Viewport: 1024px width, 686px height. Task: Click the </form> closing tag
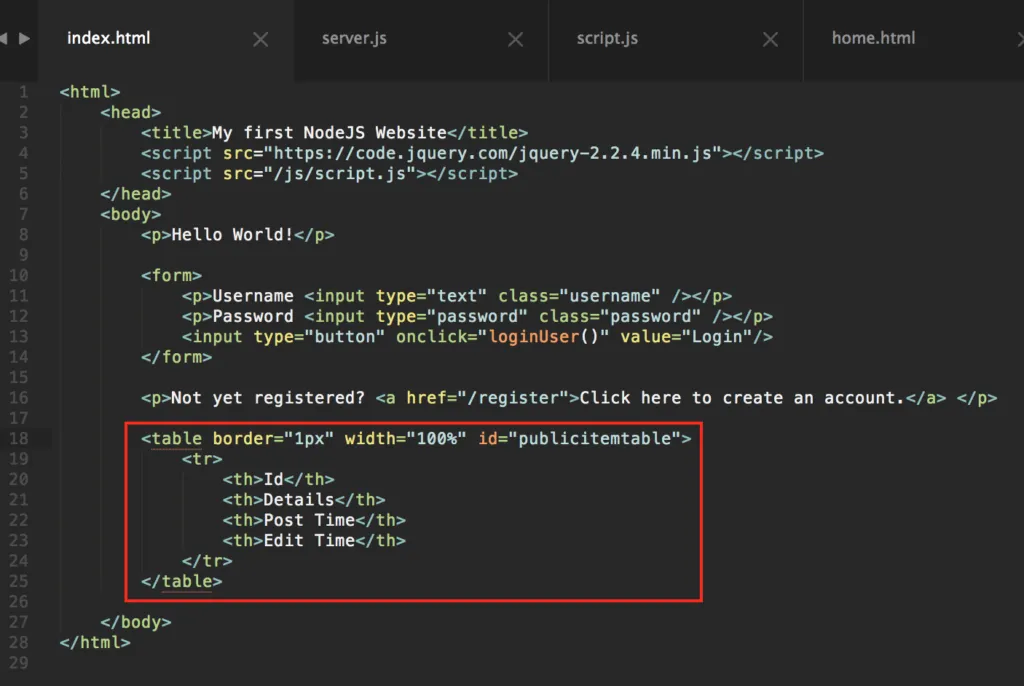click(176, 357)
